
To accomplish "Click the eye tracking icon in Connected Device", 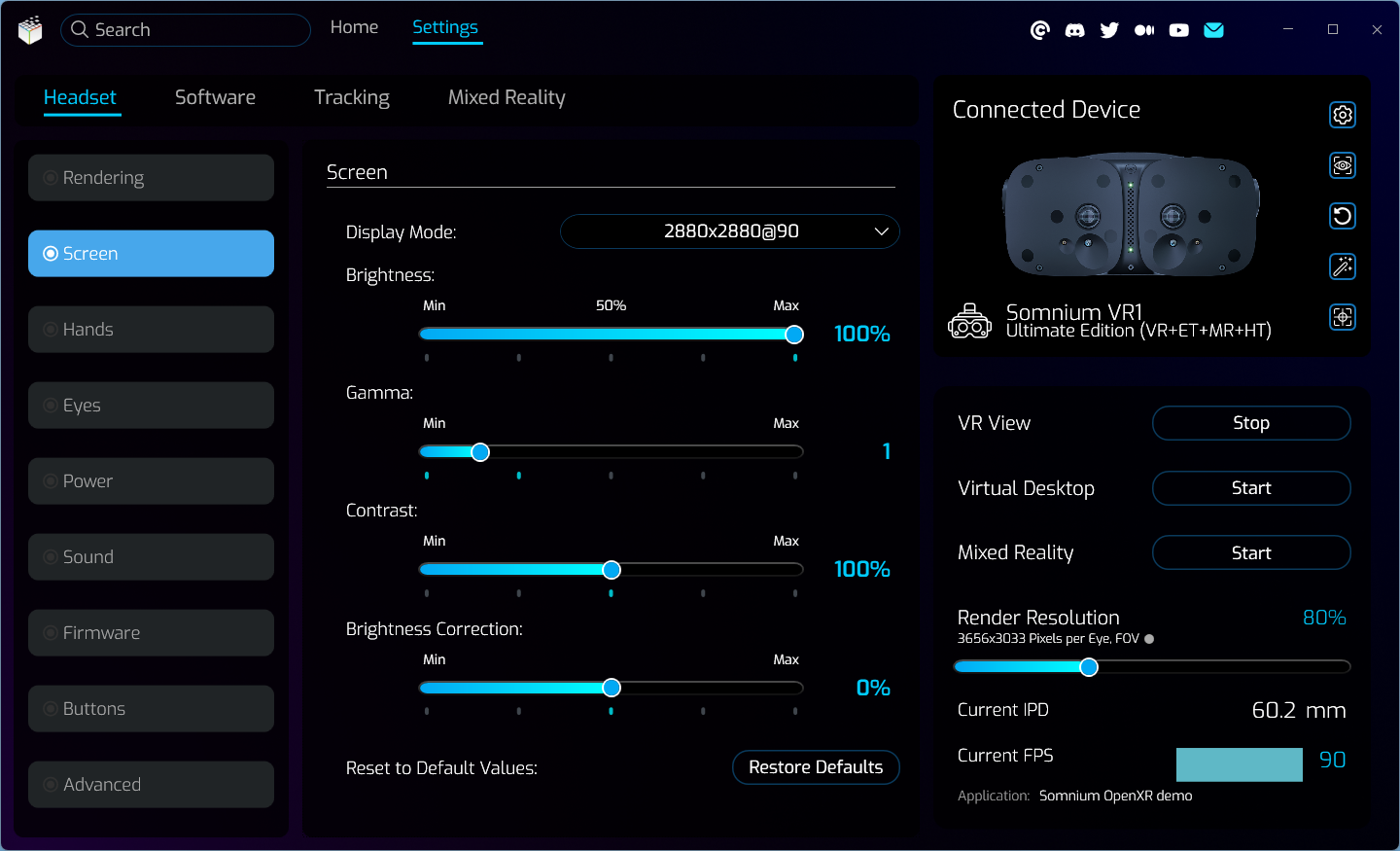I will [x=1343, y=165].
